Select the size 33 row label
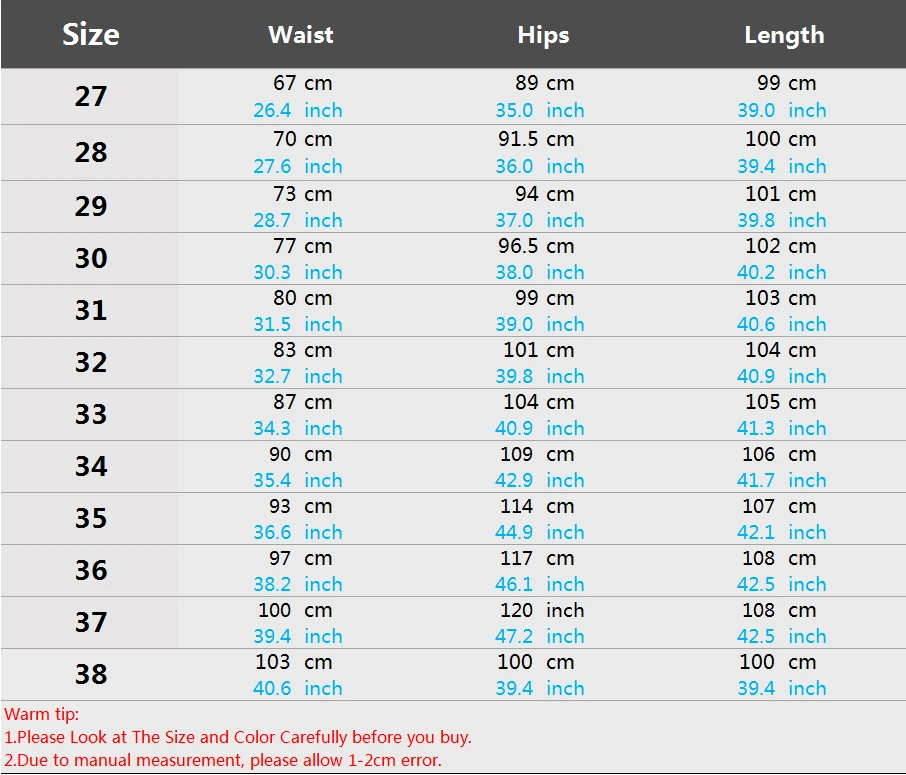Viewport: 906px width, 775px height. pos(91,414)
